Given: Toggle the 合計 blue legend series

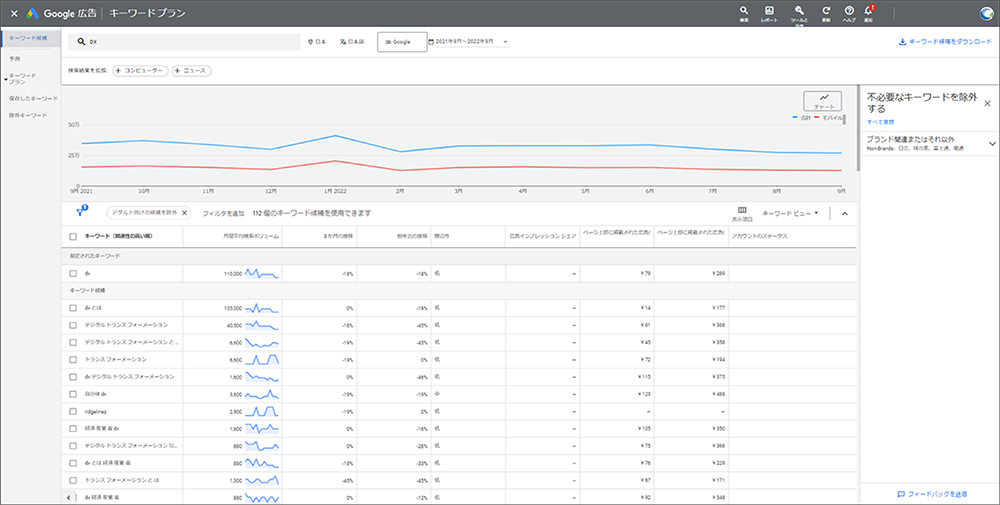Looking at the screenshot, I should pyautogui.click(x=801, y=118).
